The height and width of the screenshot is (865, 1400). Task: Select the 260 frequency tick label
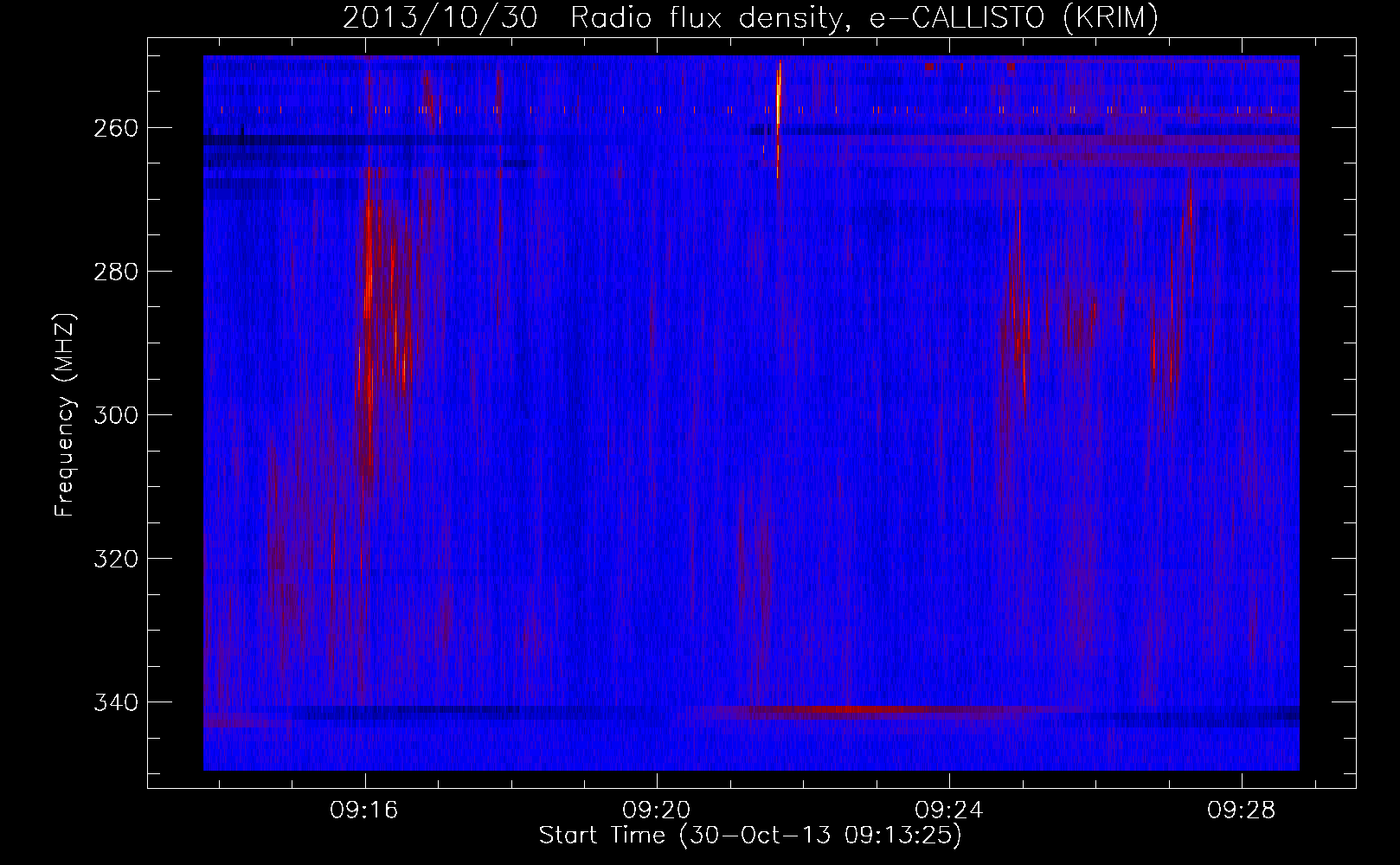[116, 128]
